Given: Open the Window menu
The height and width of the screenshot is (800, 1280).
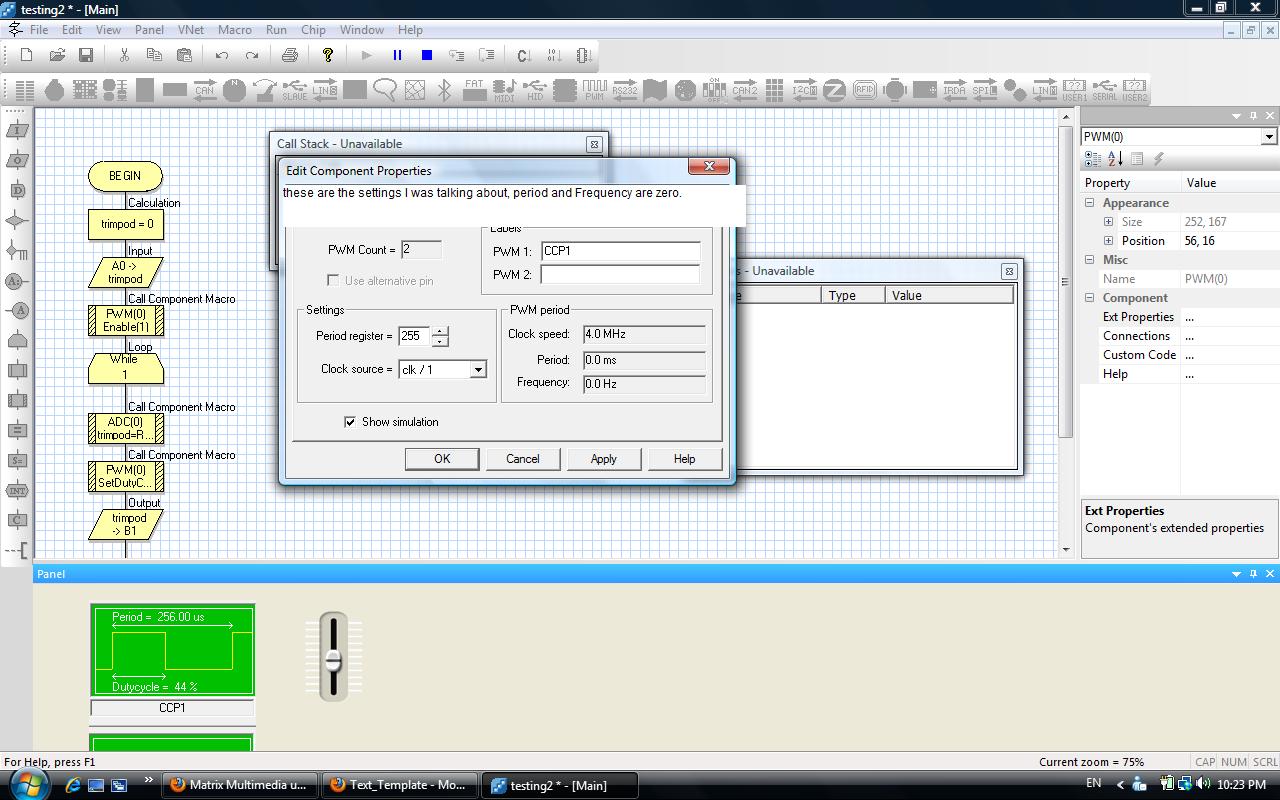Looking at the screenshot, I should click(362, 30).
